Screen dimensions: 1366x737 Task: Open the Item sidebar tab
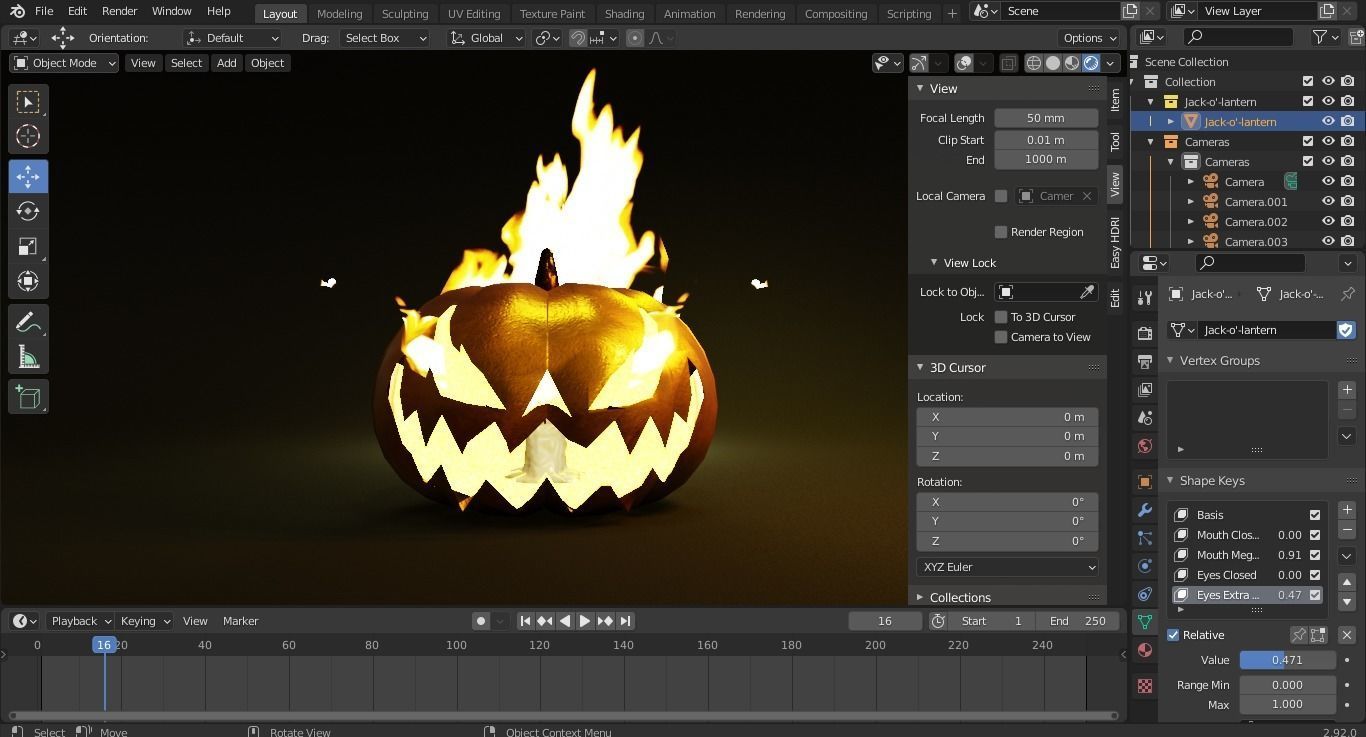click(x=1115, y=100)
